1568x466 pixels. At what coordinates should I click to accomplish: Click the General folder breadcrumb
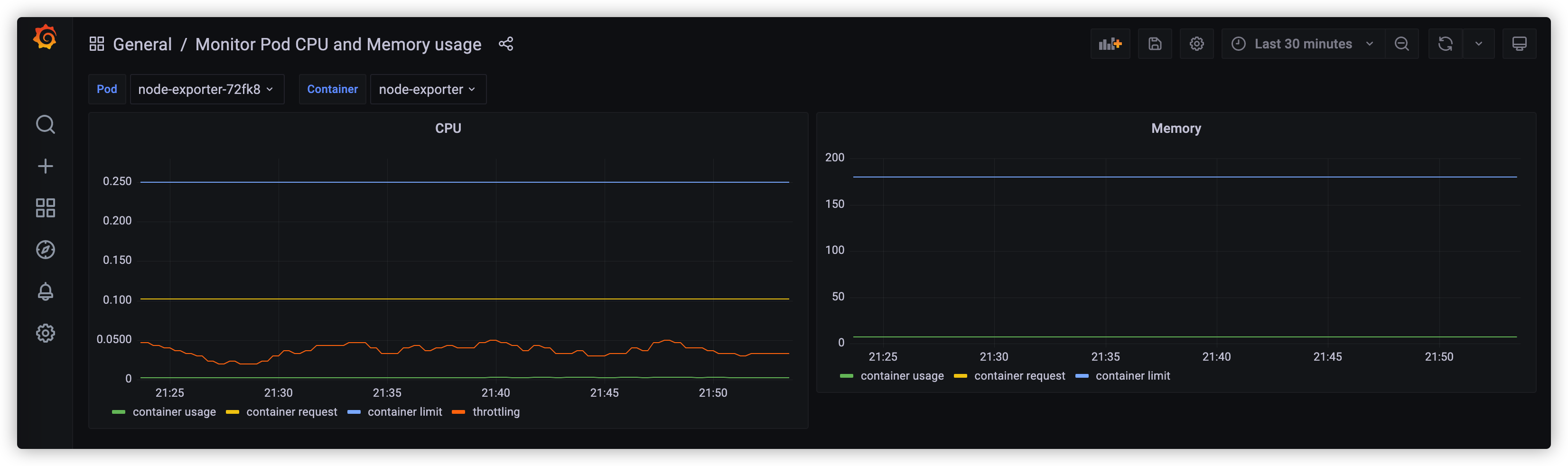(142, 45)
